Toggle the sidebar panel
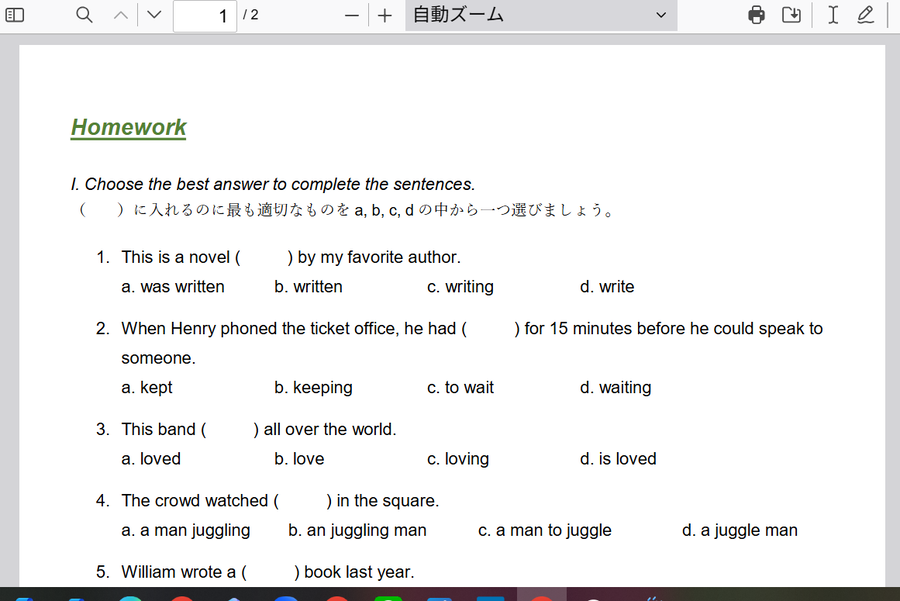 tap(15, 15)
